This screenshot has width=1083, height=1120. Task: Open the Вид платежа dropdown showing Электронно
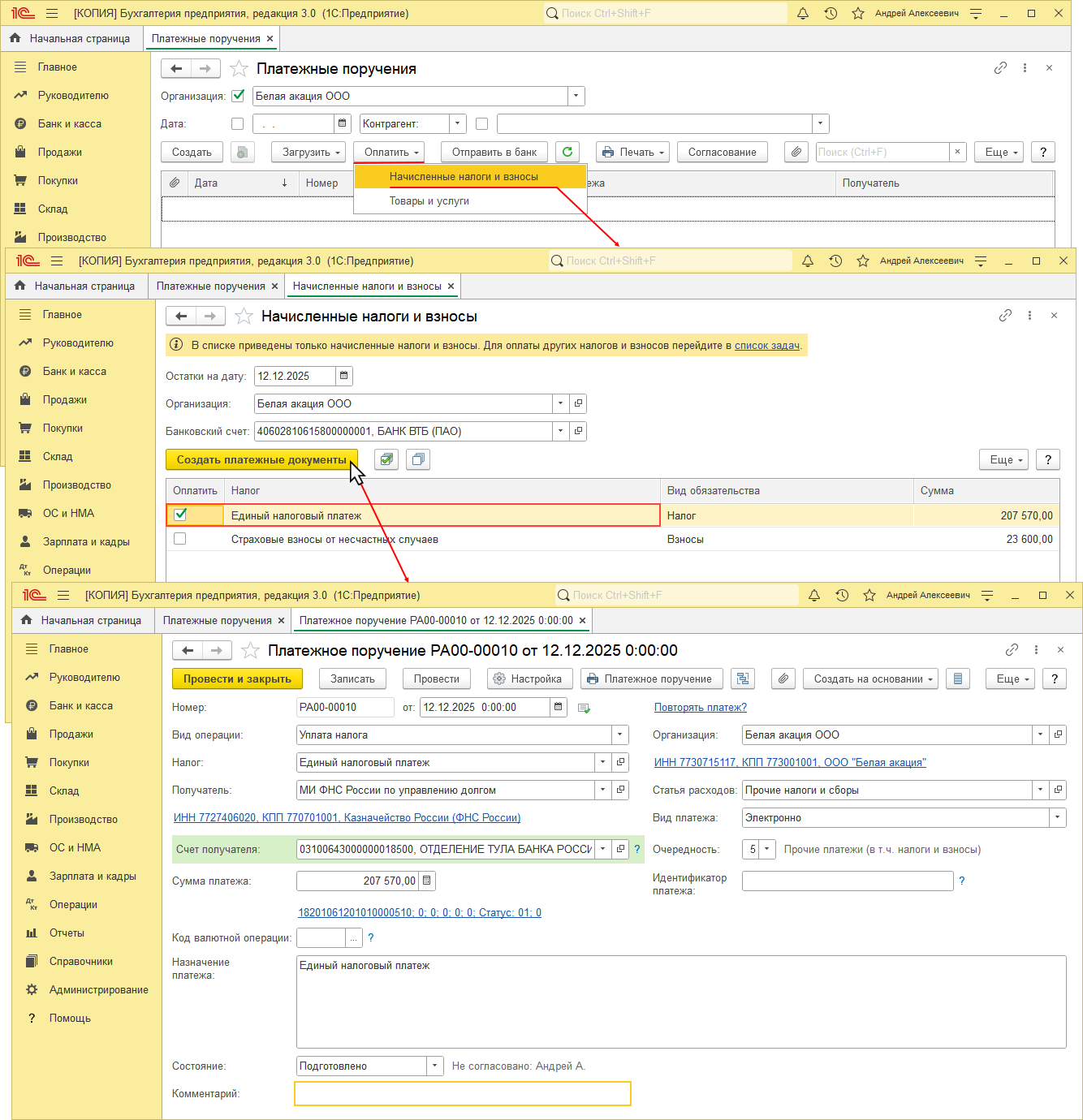pyautogui.click(x=1058, y=817)
